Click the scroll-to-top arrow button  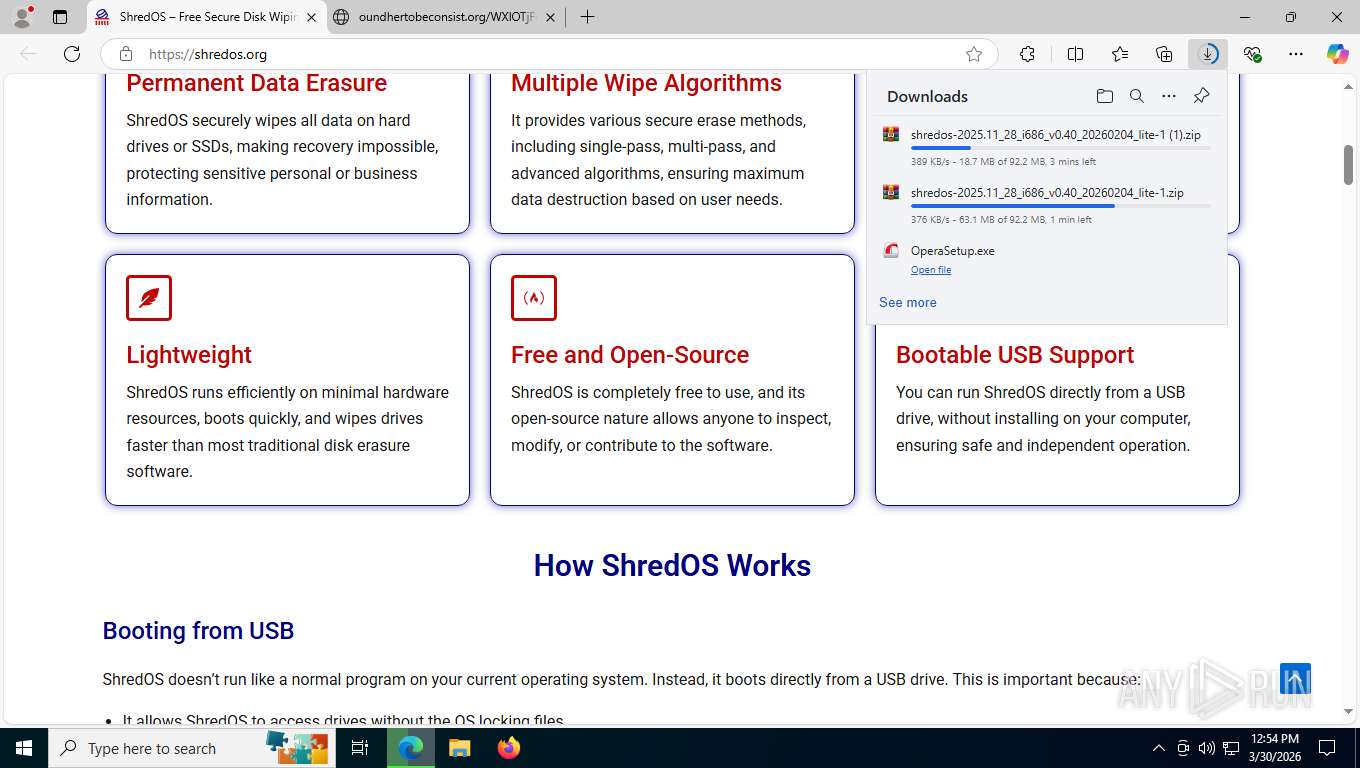coord(1295,679)
